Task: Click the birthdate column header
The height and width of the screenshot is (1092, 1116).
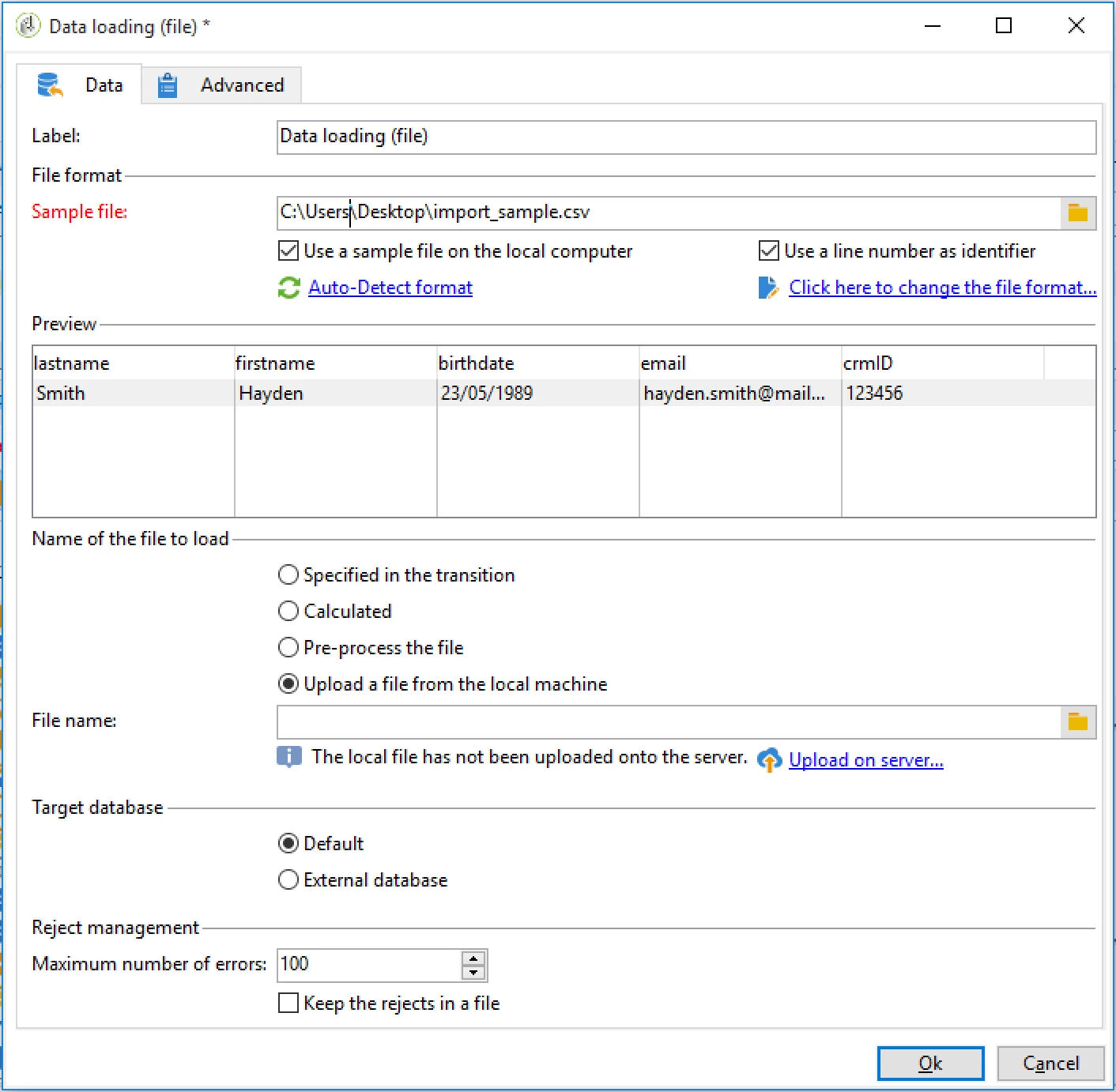Action: pyautogui.click(x=538, y=363)
